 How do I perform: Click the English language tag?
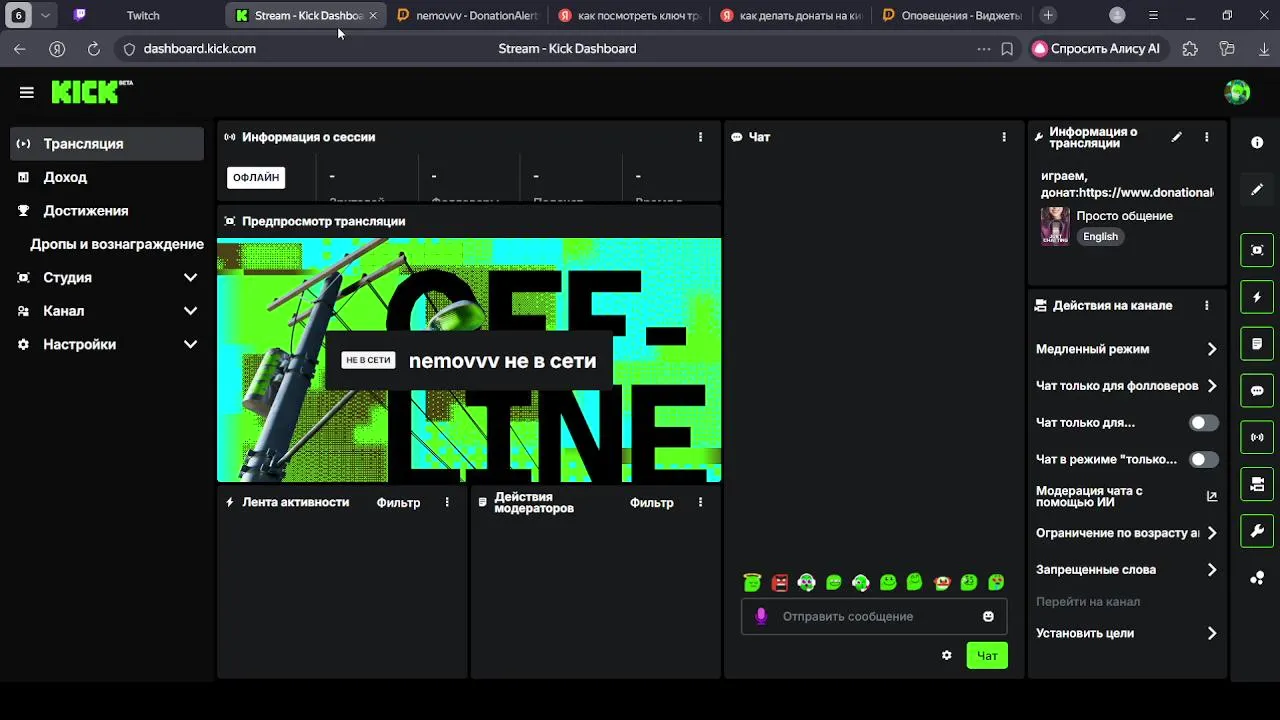click(x=1100, y=237)
